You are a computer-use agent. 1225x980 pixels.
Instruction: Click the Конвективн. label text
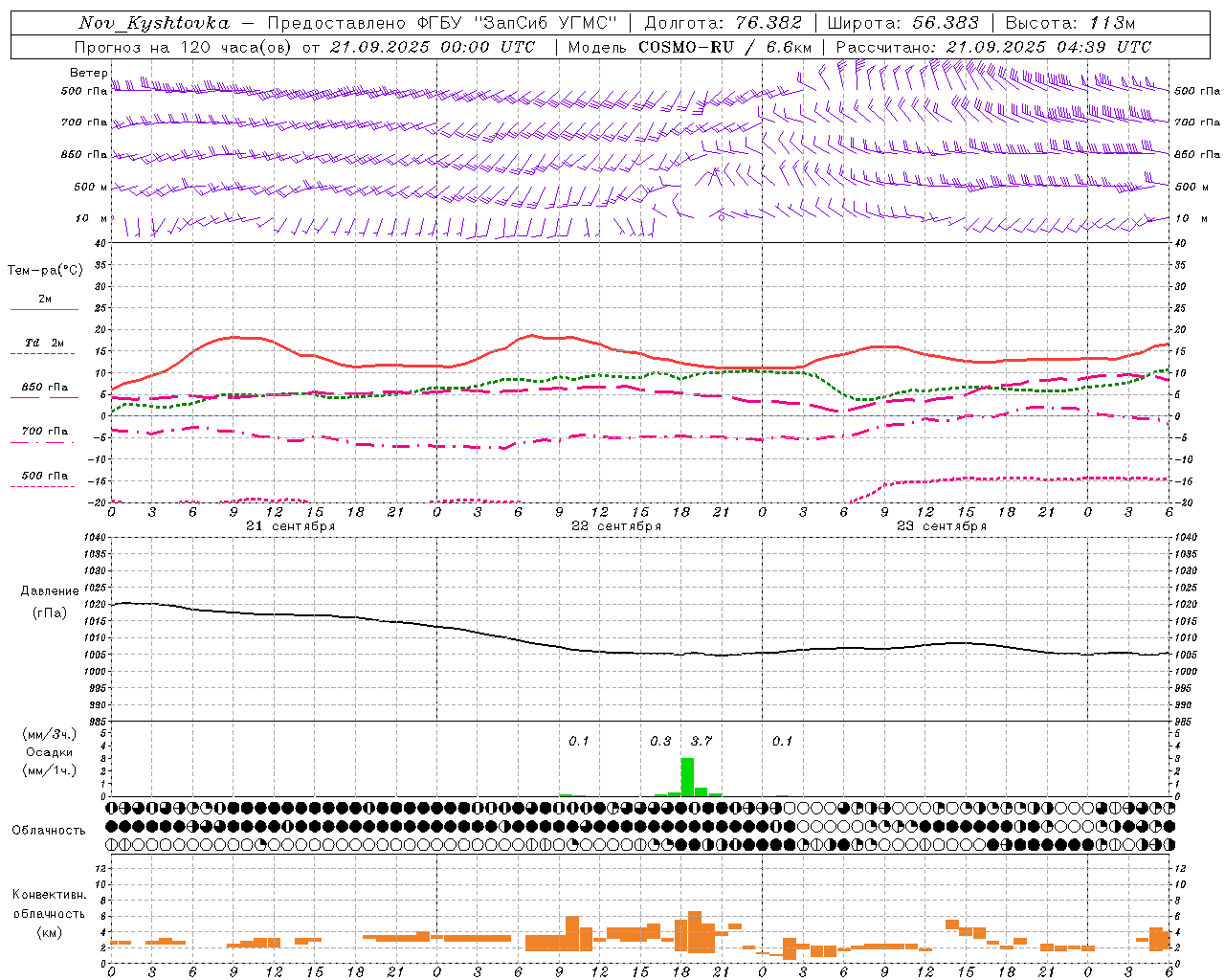49,895
